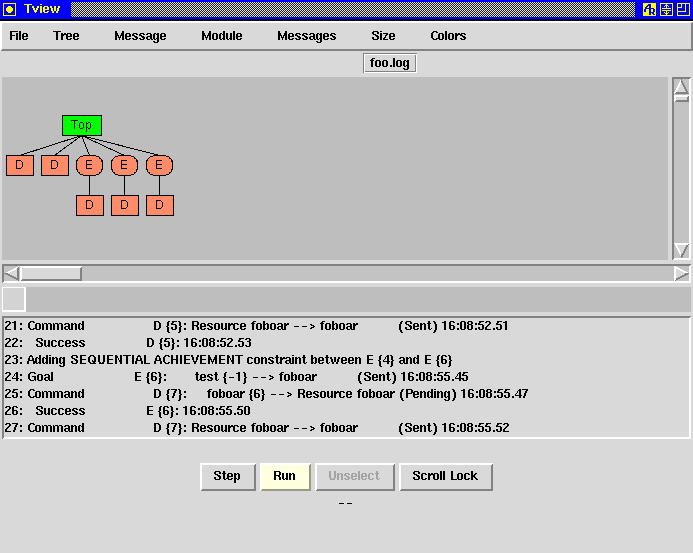Open the window menu icon beside Tview title
This screenshot has height=553, width=693.
[10, 9]
